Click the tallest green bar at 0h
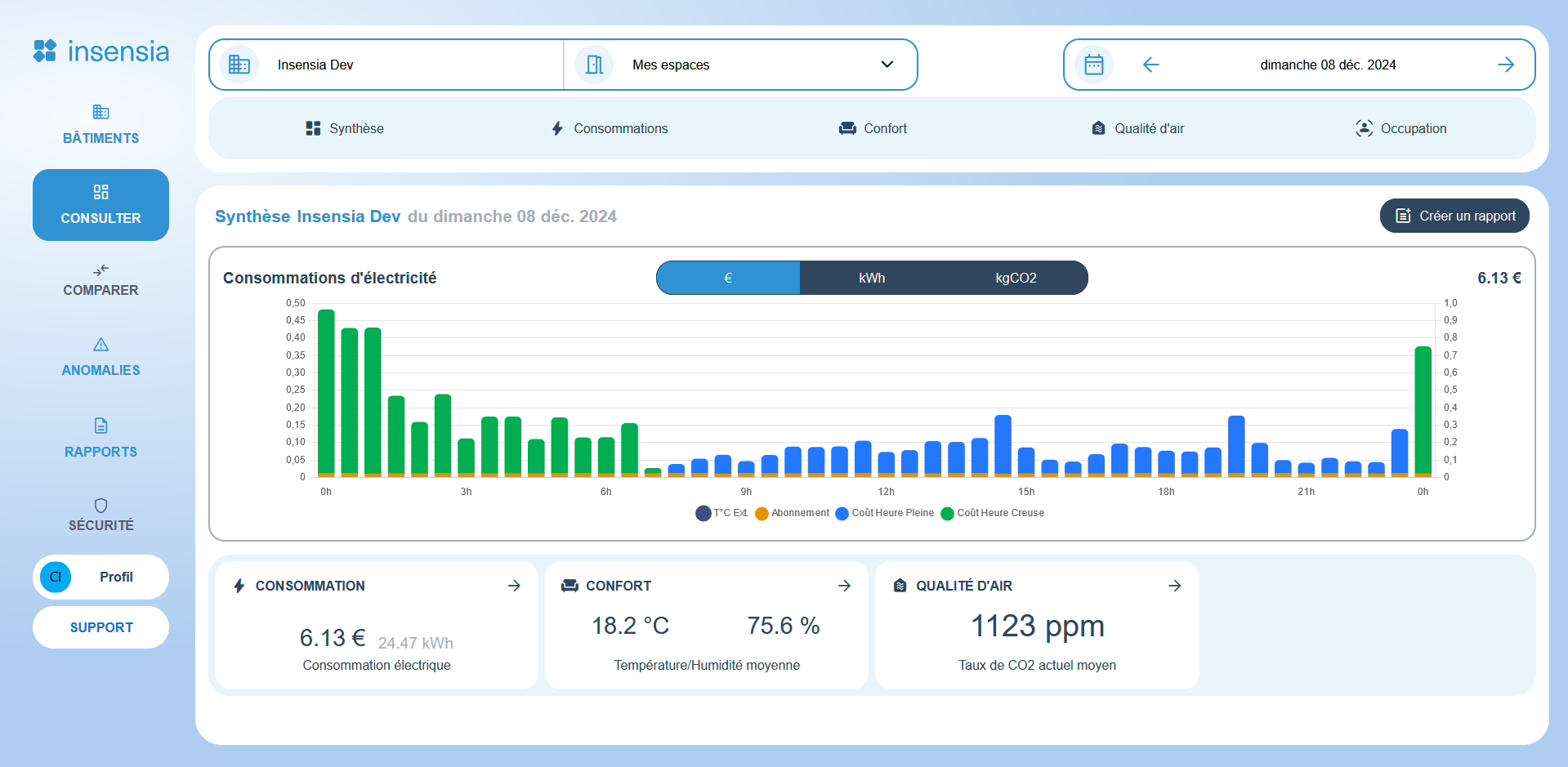The image size is (1568, 767). pos(326,393)
